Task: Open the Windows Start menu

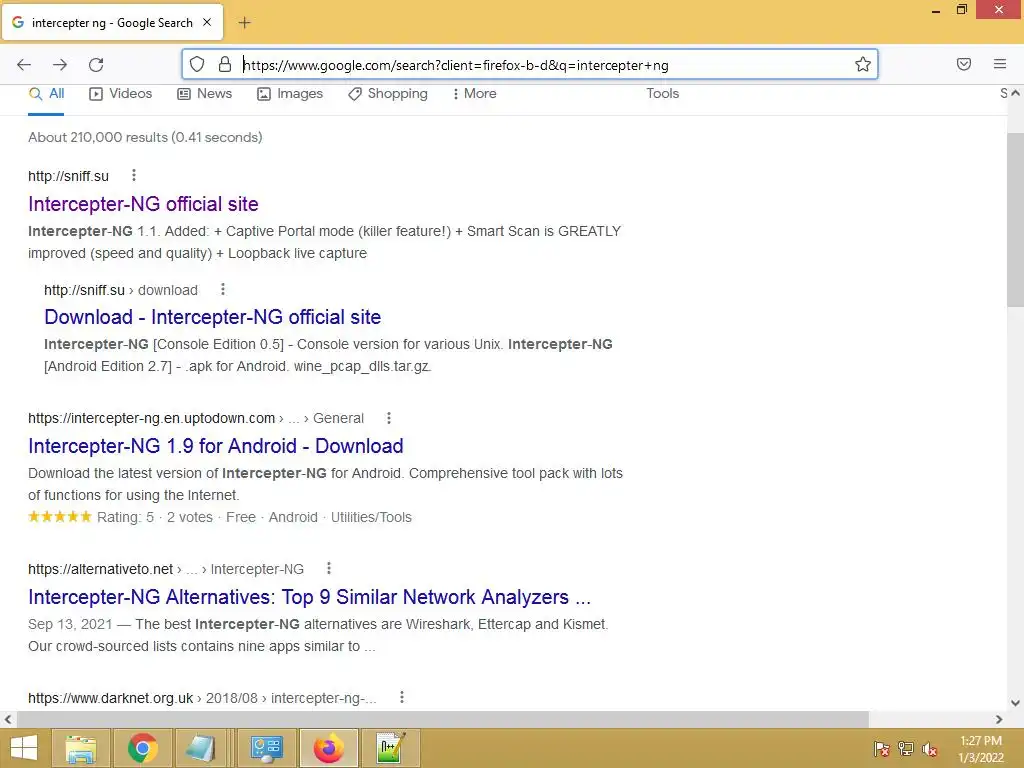Action: [24, 748]
